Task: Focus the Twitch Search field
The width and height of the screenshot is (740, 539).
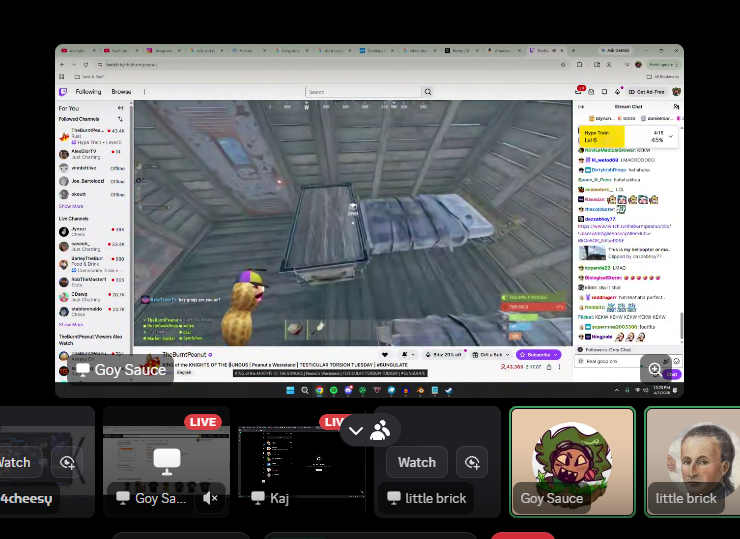Action: tap(363, 92)
